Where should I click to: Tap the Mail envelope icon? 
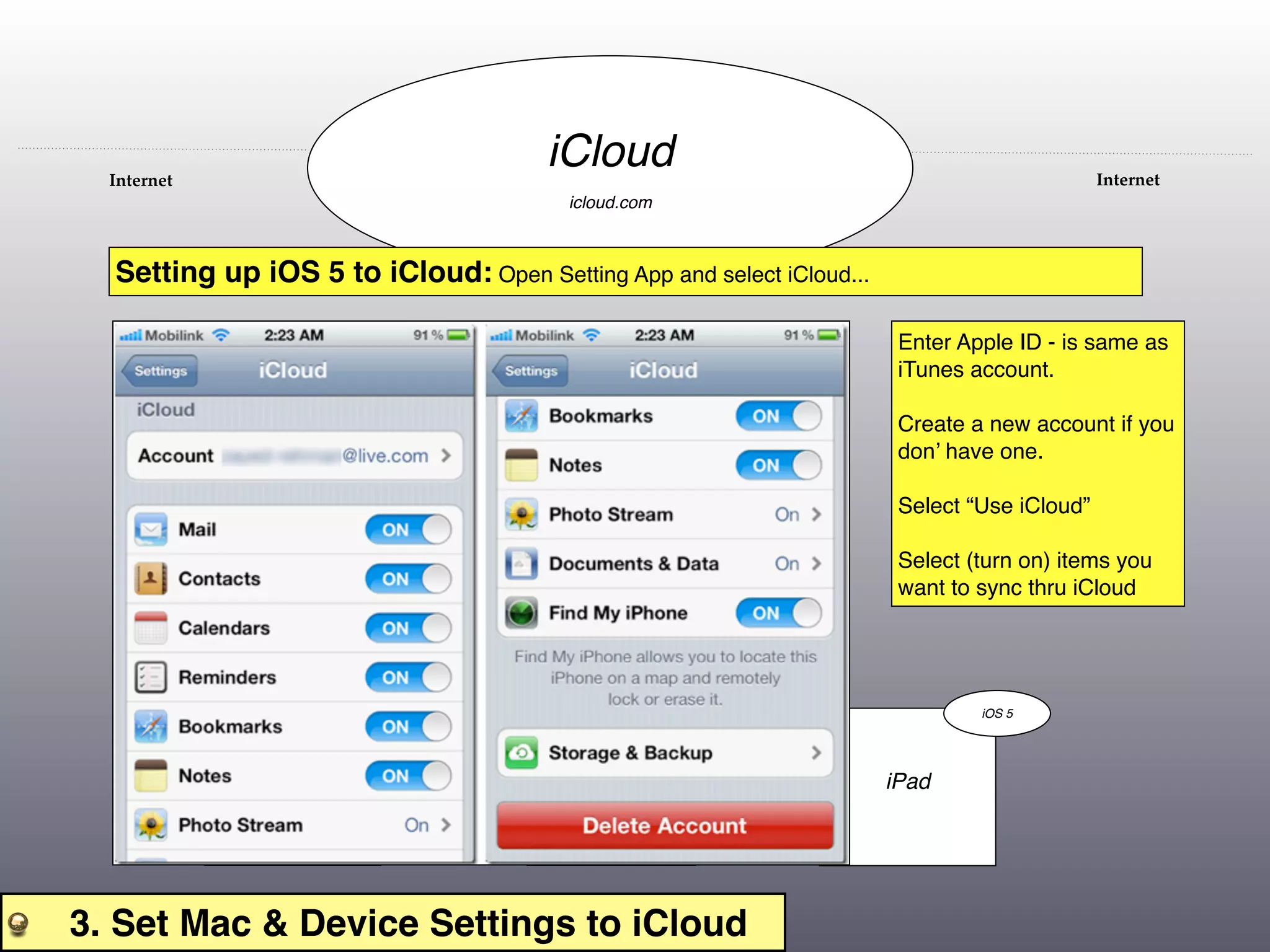151,529
